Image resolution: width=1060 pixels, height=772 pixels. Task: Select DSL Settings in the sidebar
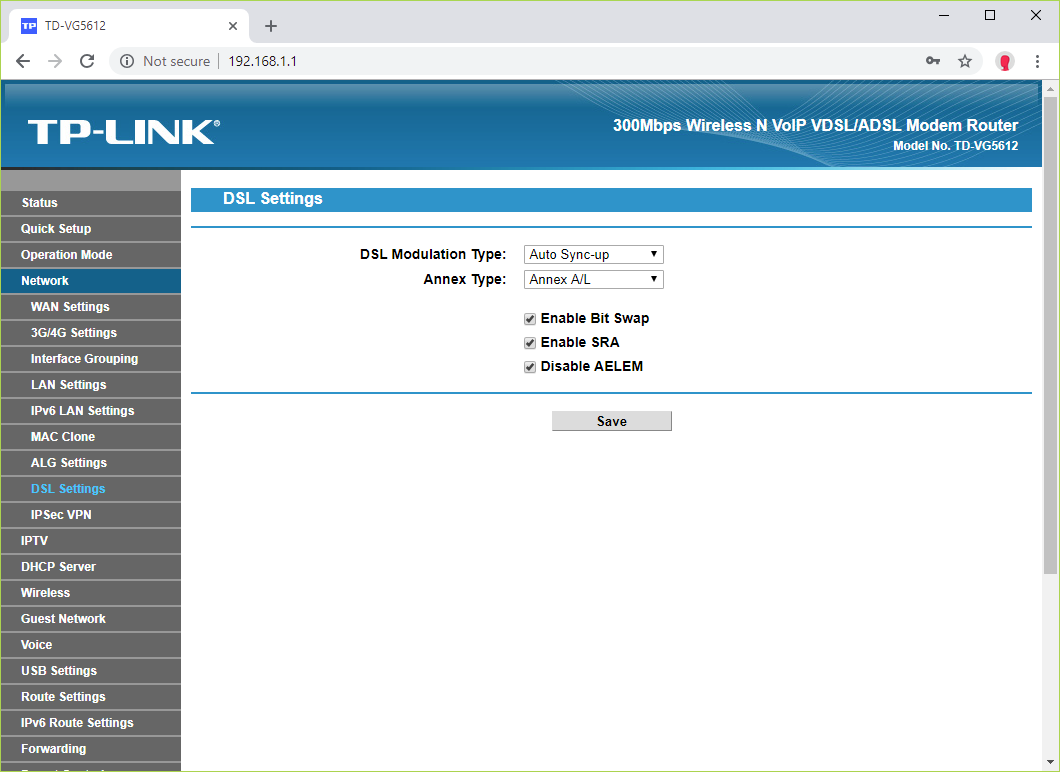(x=91, y=489)
